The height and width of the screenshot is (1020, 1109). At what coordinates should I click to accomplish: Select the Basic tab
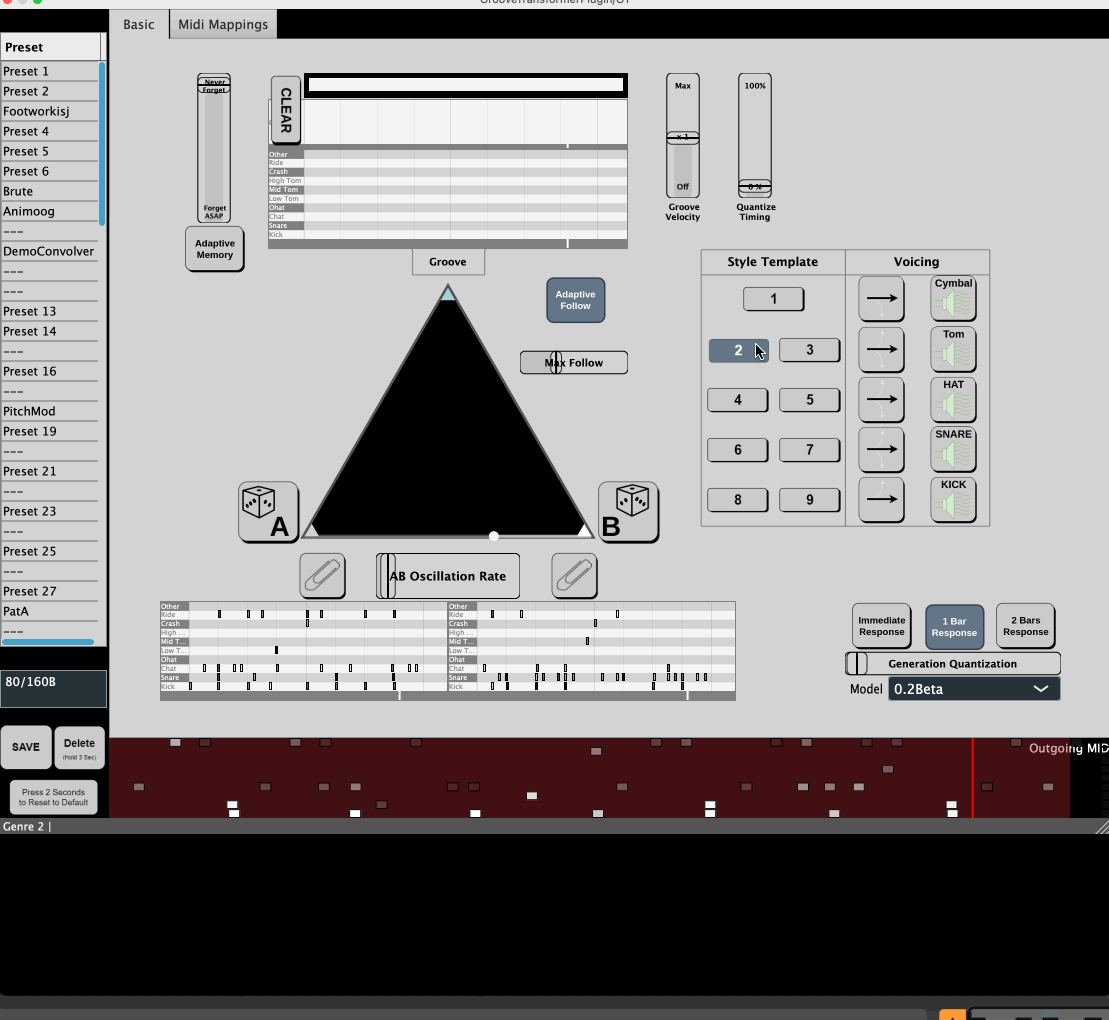click(x=139, y=24)
